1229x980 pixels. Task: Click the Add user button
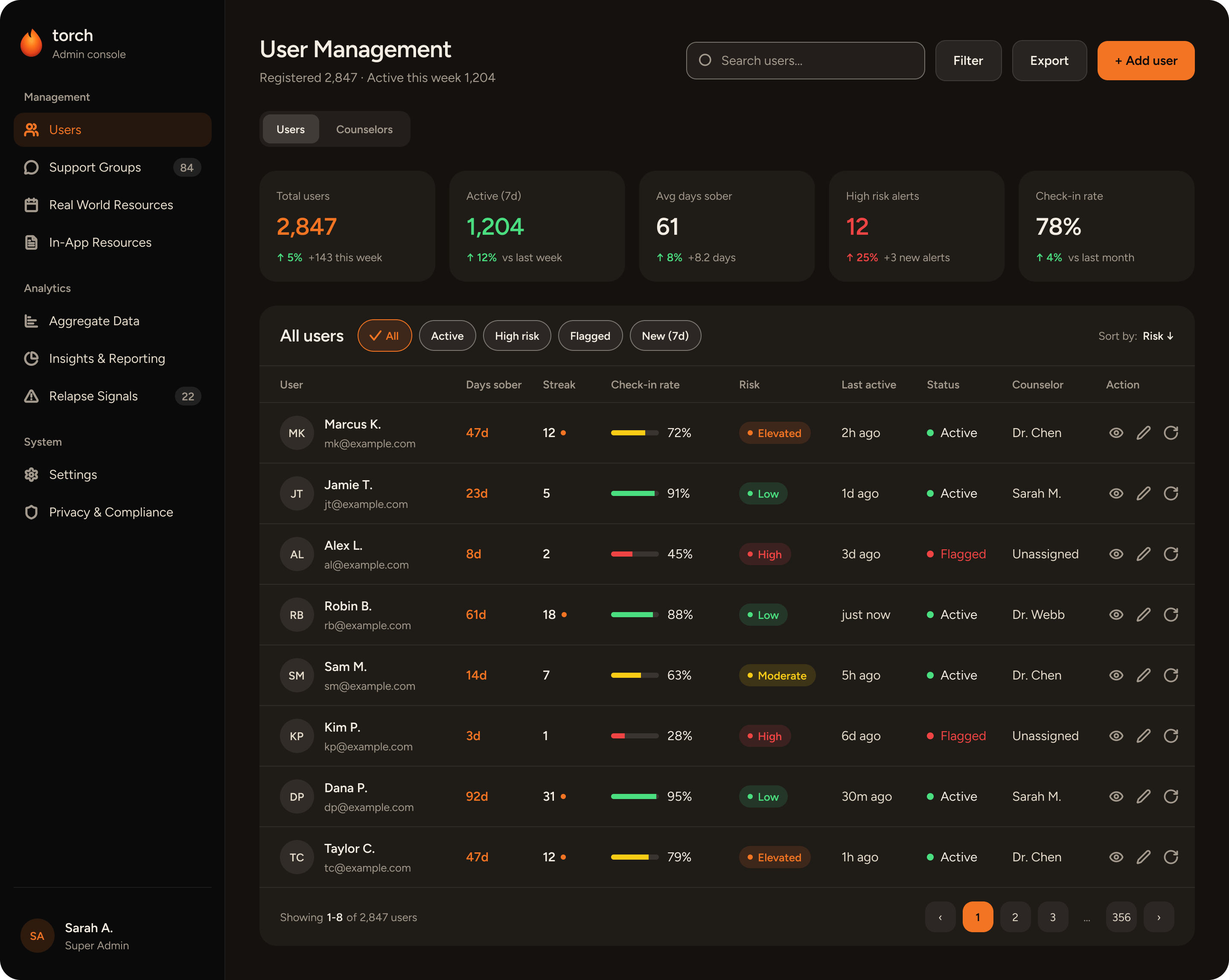1146,61
